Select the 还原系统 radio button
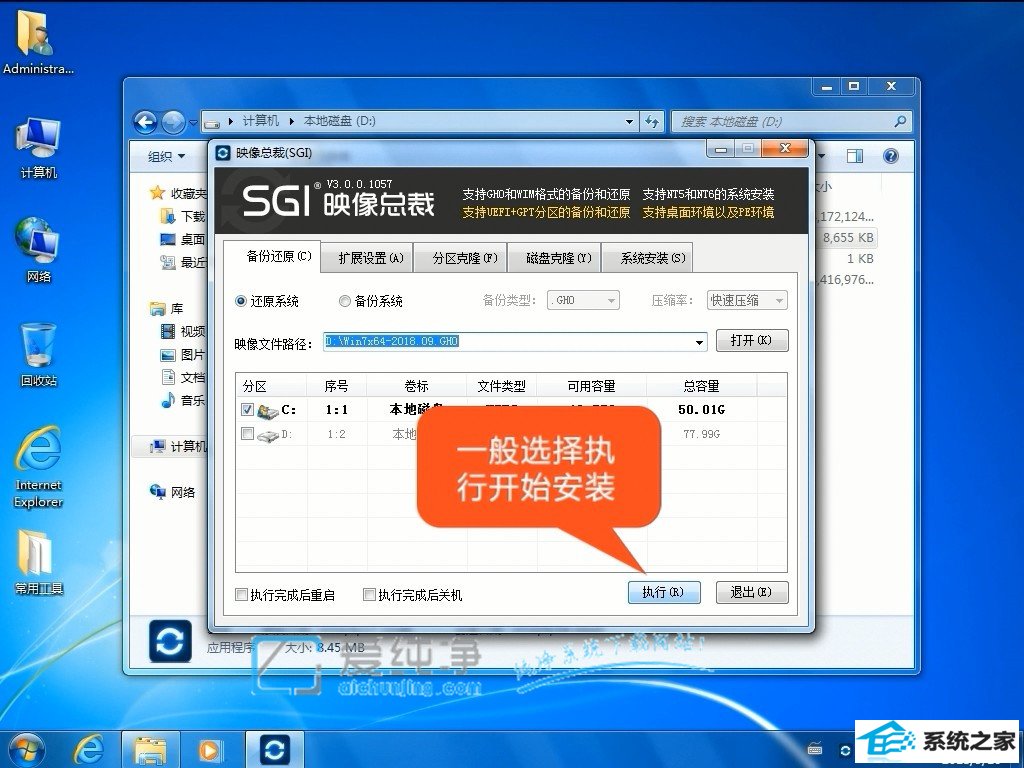1024x768 pixels. 240,301
